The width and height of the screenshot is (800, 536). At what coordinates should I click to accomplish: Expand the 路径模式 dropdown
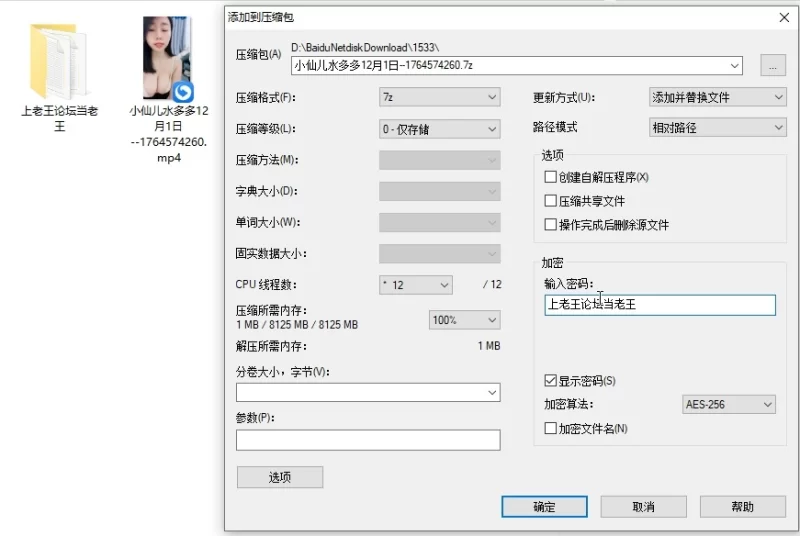[717, 128]
